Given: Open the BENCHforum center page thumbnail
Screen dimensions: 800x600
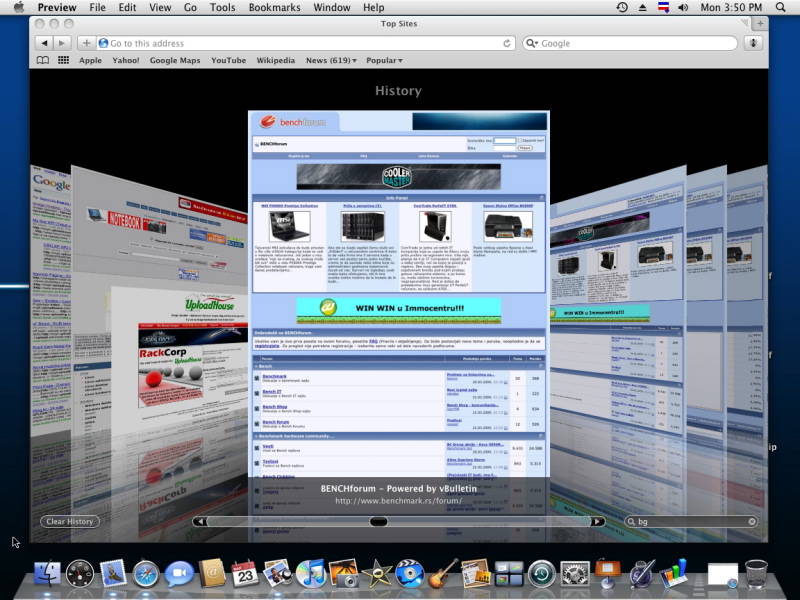Looking at the screenshot, I should (398, 293).
